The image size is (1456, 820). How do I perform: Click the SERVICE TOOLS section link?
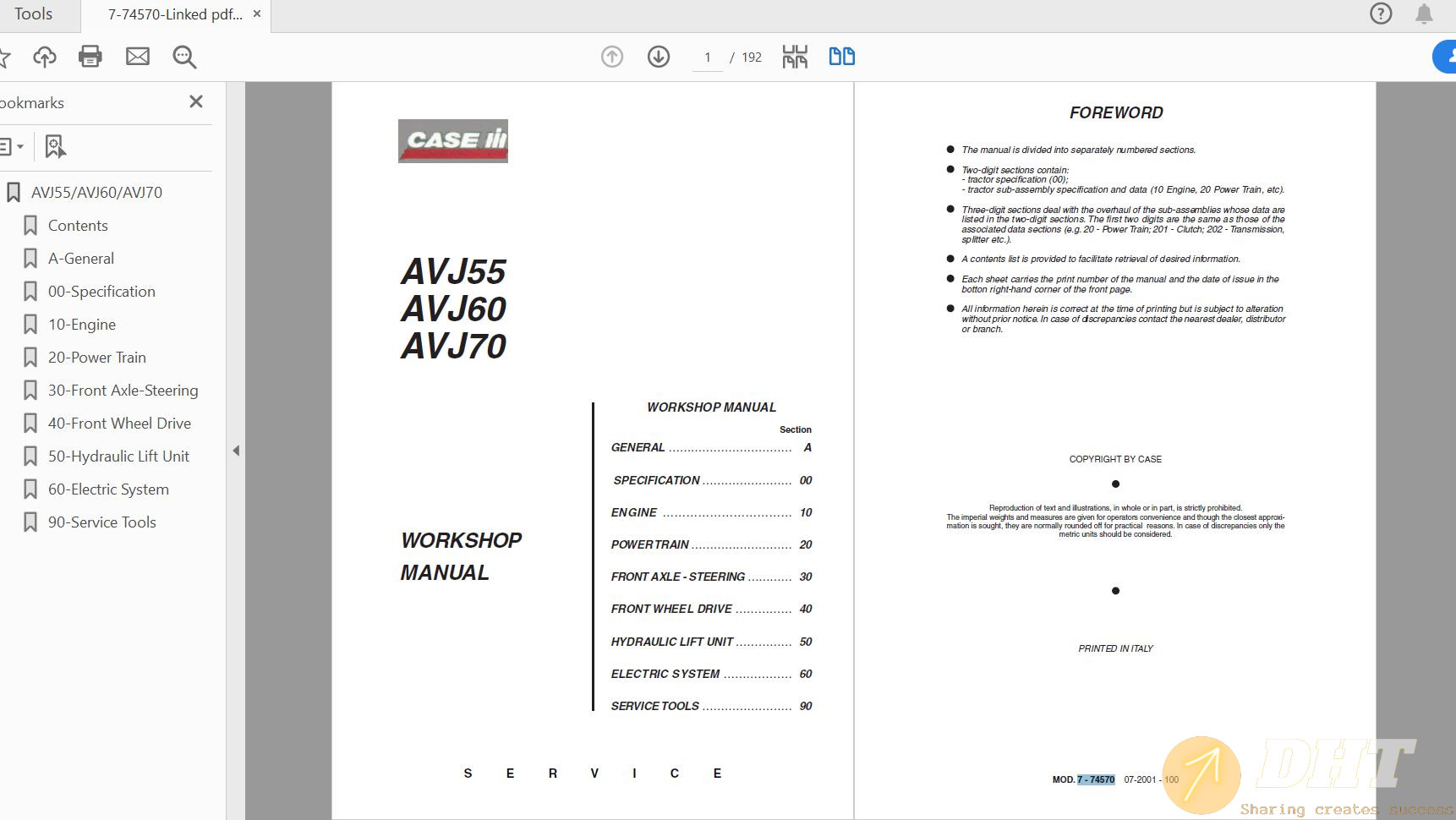pos(711,706)
